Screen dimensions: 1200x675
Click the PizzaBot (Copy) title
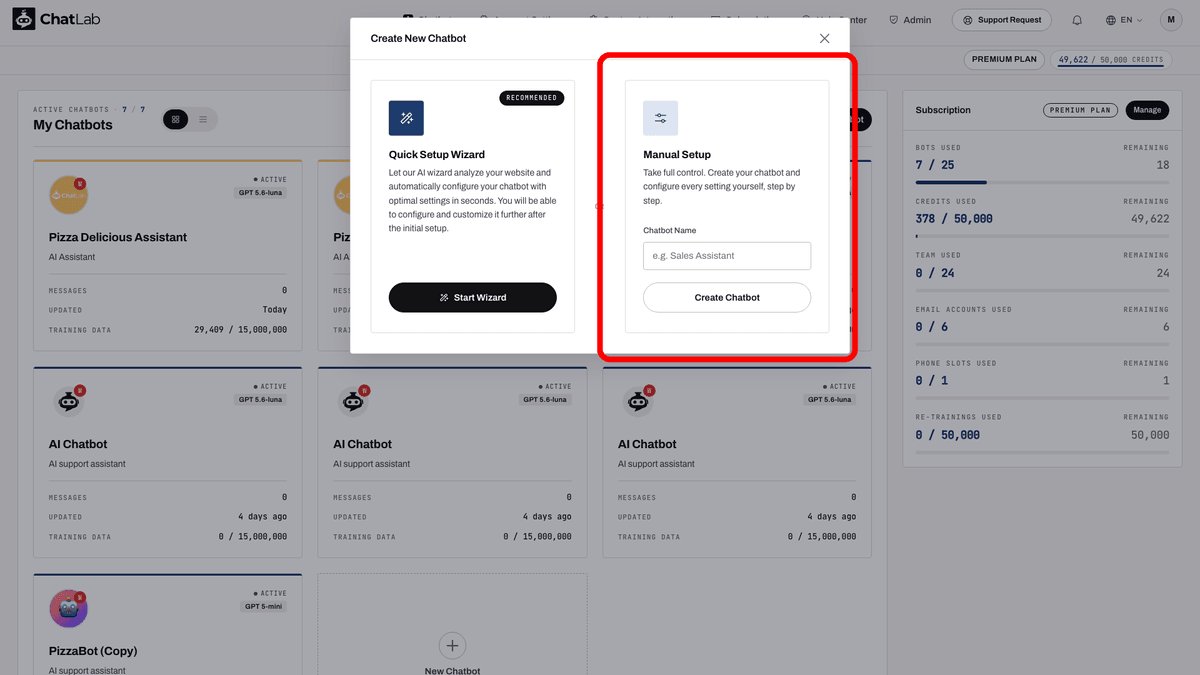click(x=93, y=651)
